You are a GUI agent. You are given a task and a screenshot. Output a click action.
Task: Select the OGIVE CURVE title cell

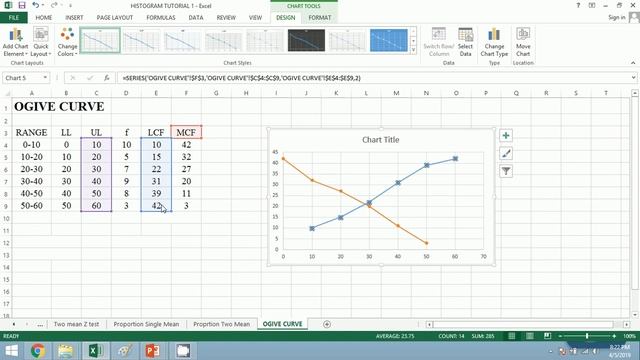(x=59, y=107)
